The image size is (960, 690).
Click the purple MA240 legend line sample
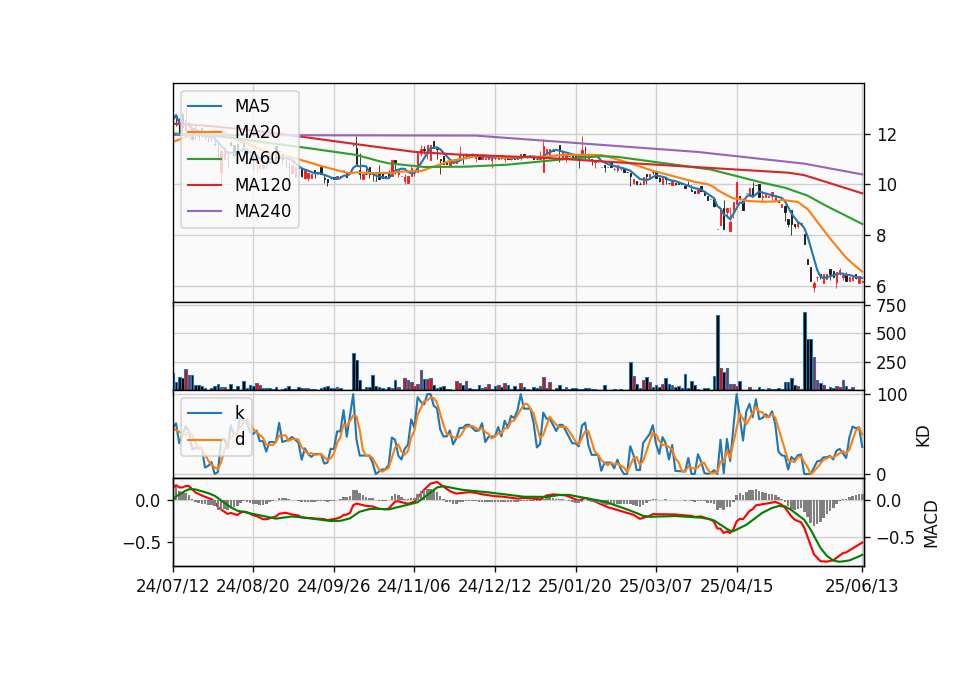[x=204, y=211]
